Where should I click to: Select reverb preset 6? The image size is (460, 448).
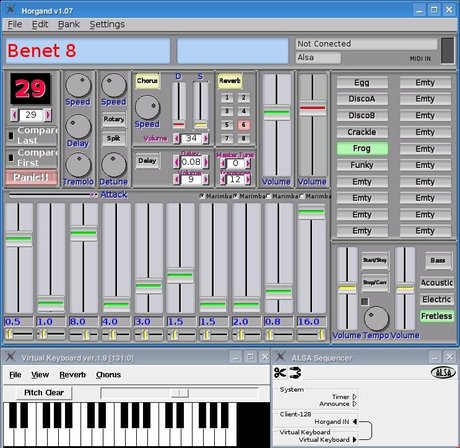244,125
